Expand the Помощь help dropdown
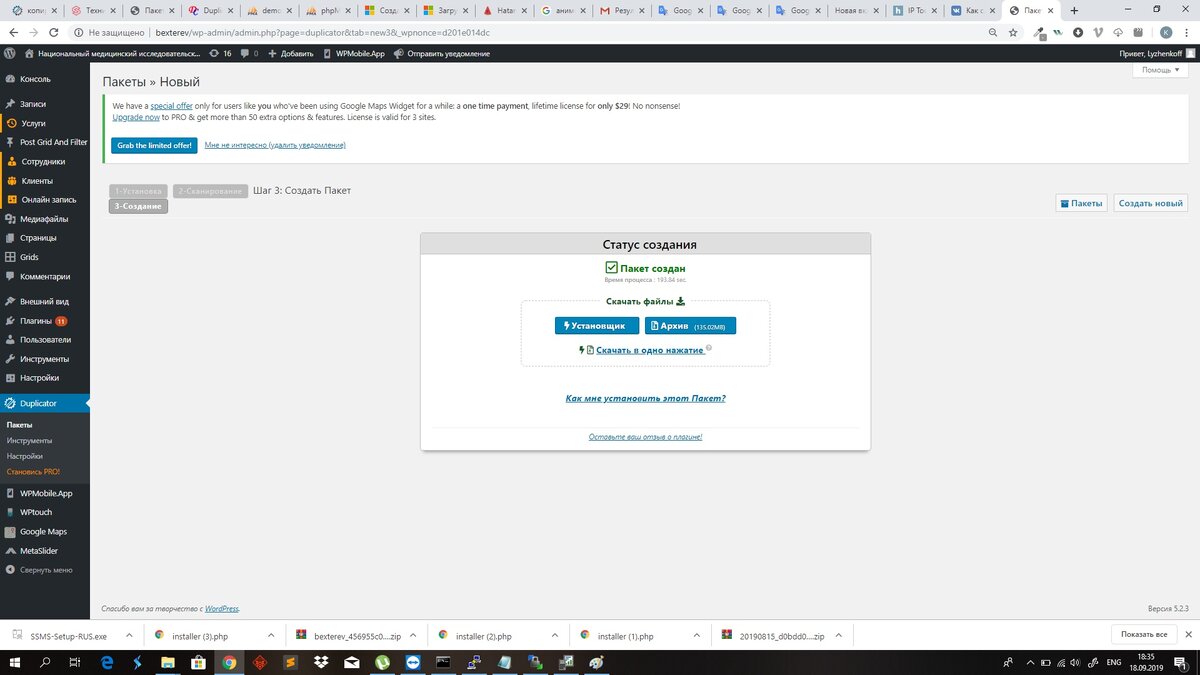The width and height of the screenshot is (1200, 675). click(x=1160, y=70)
